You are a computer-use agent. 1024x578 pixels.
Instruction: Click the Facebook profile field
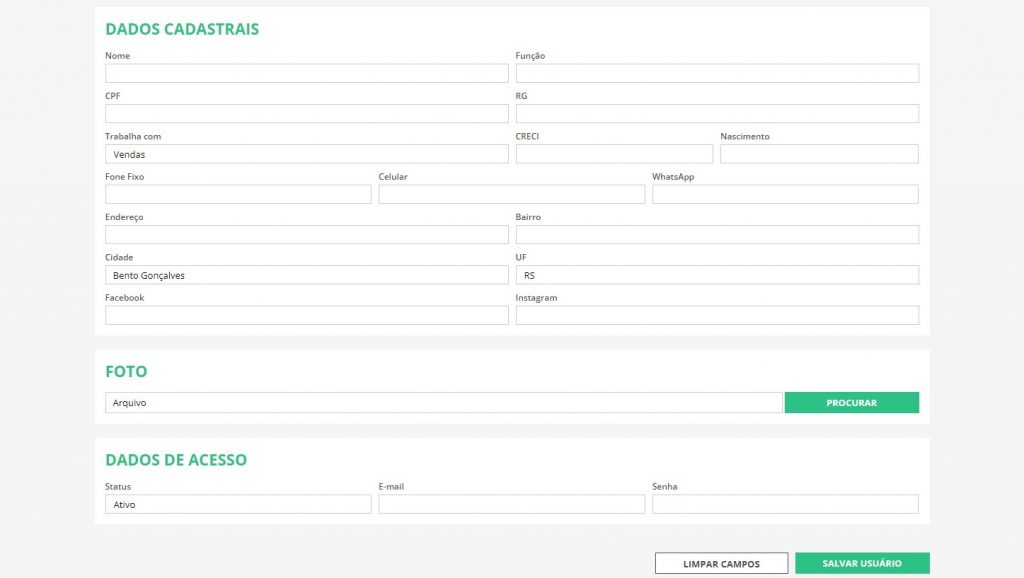pyautogui.click(x=306, y=315)
